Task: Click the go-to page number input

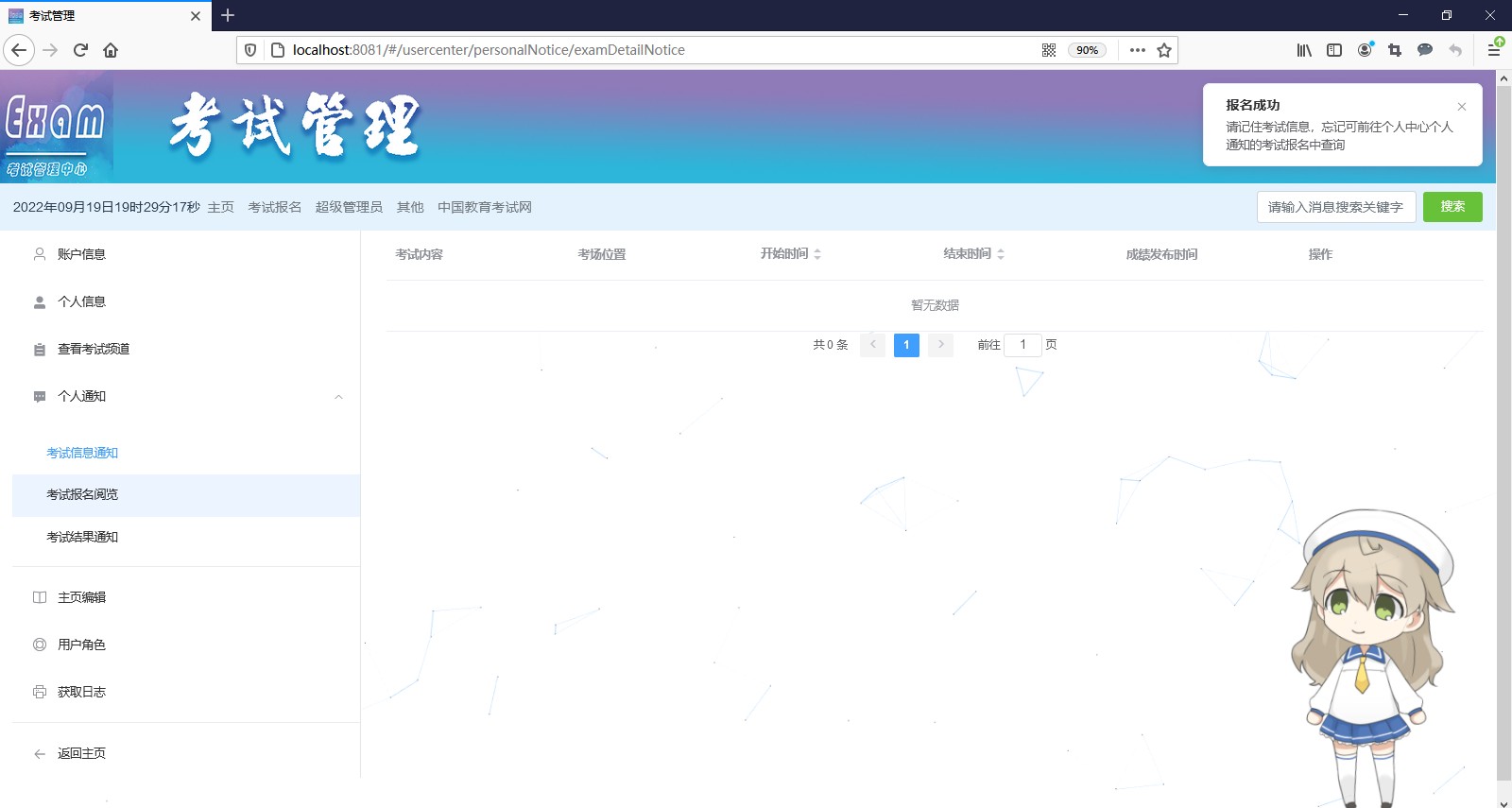Action: click(1022, 345)
